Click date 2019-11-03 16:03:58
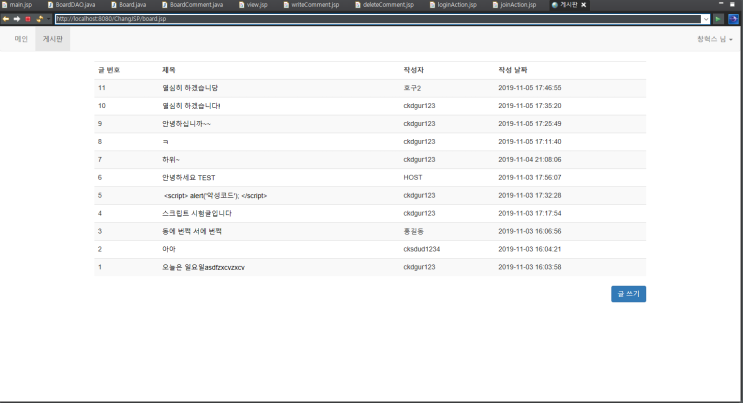743x403 pixels. (530, 267)
